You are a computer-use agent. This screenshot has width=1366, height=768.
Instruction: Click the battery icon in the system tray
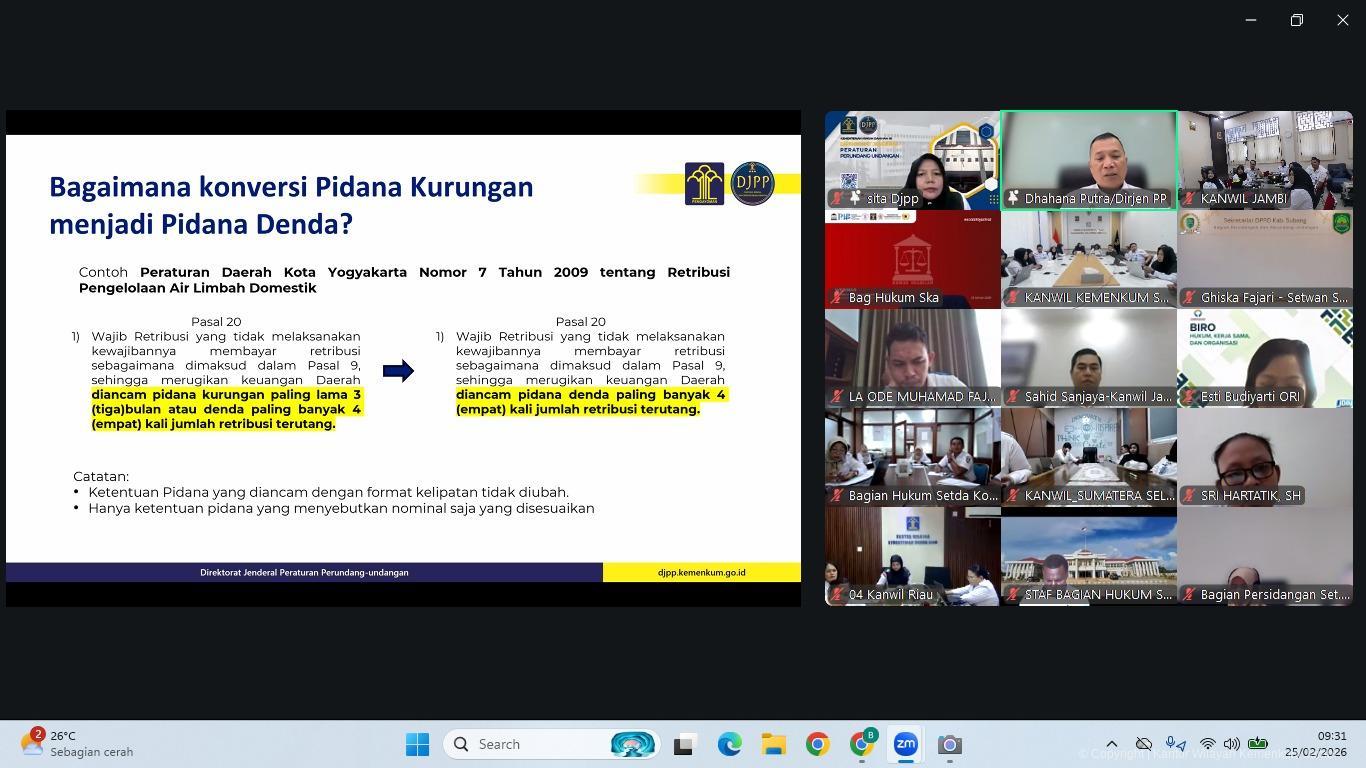pyautogui.click(x=1259, y=744)
